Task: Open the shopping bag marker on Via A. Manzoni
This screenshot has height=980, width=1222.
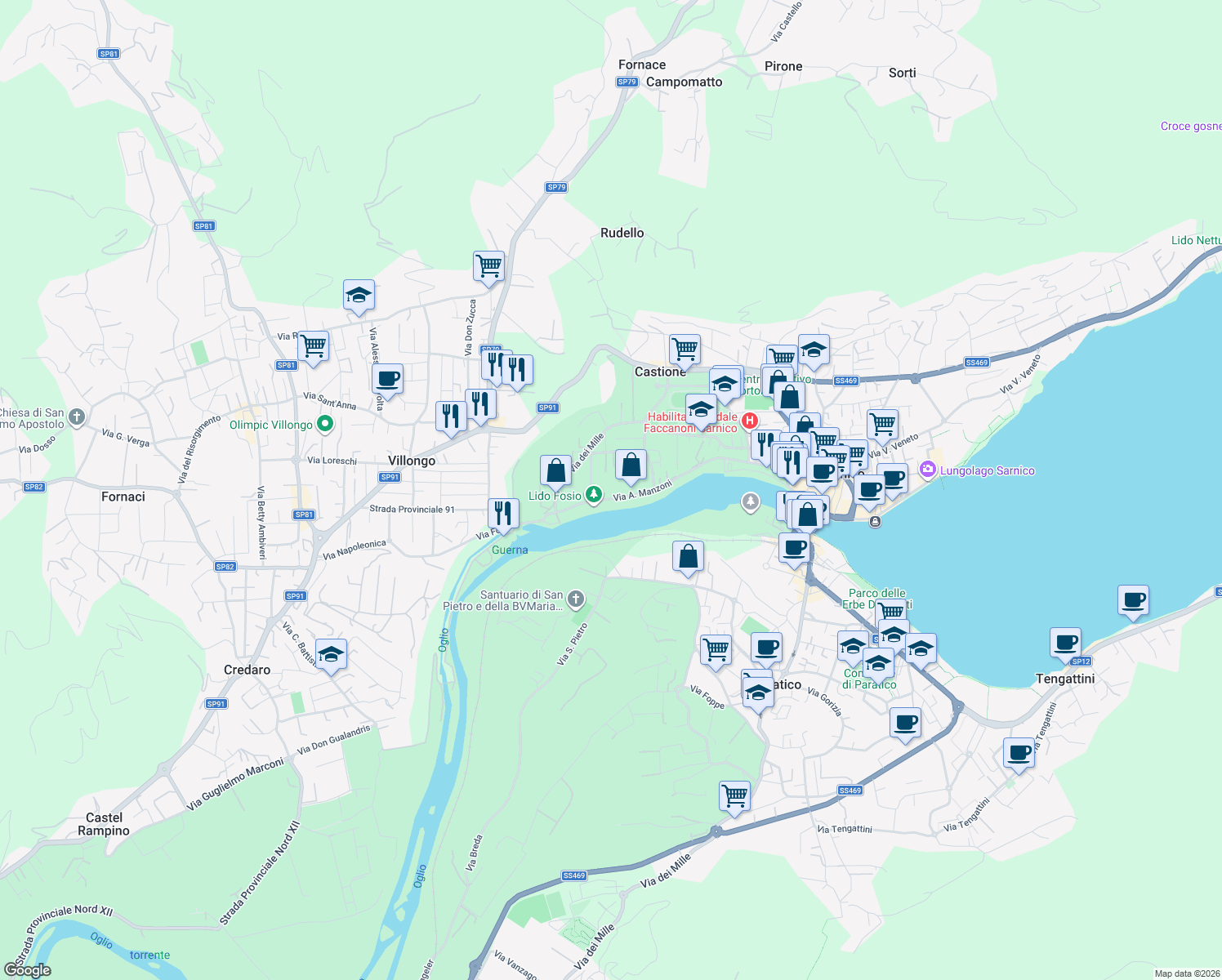Action: tap(630, 464)
